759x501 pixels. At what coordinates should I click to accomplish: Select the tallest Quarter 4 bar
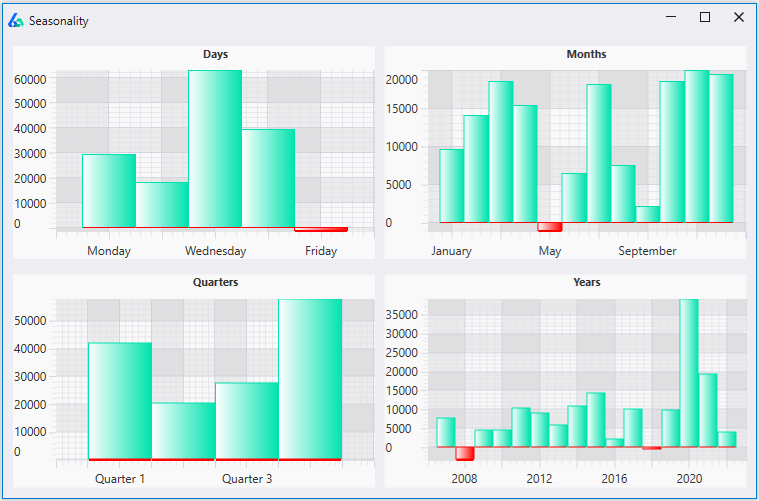310,380
